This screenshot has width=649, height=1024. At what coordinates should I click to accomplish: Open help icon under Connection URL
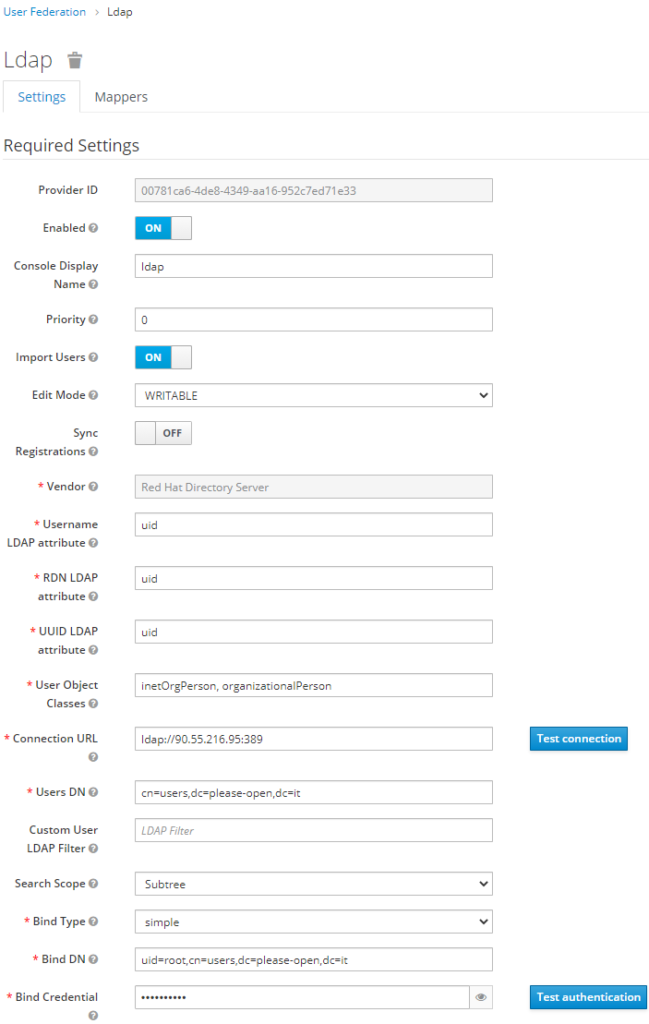coord(93,757)
